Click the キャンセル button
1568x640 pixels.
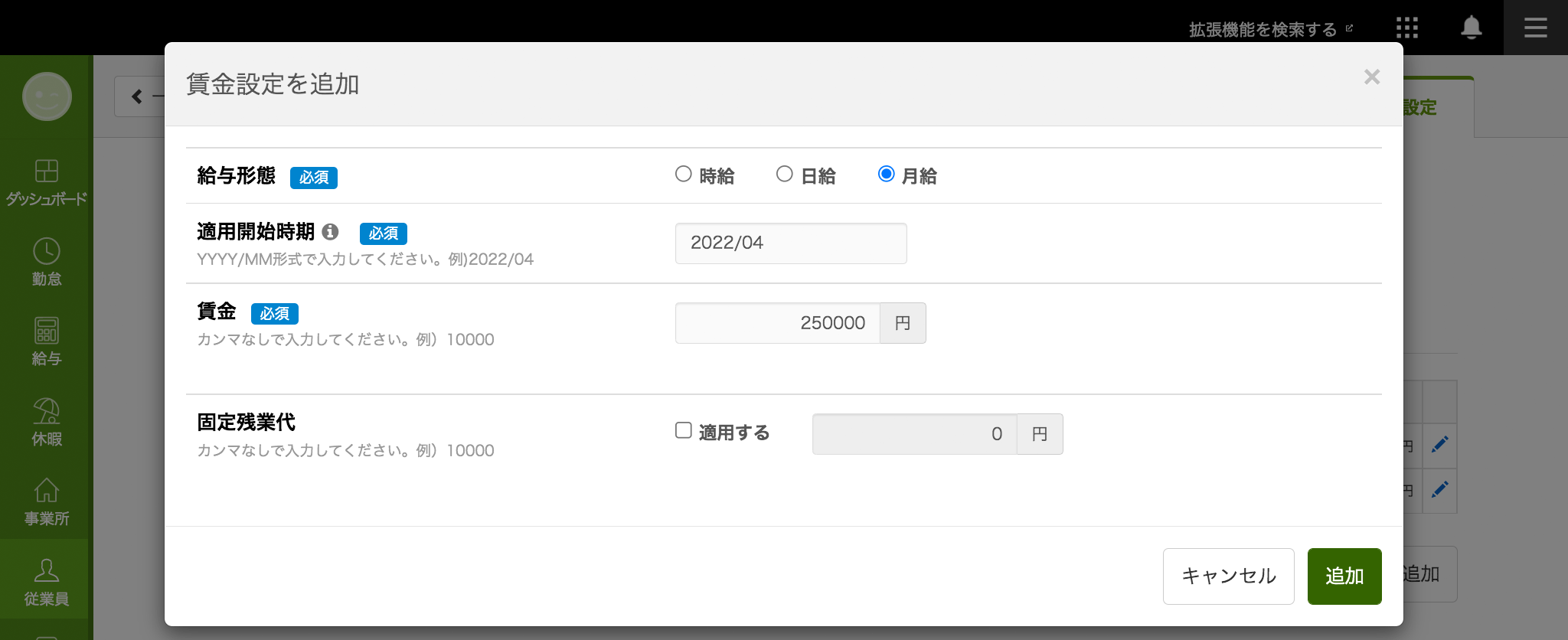tap(1229, 576)
